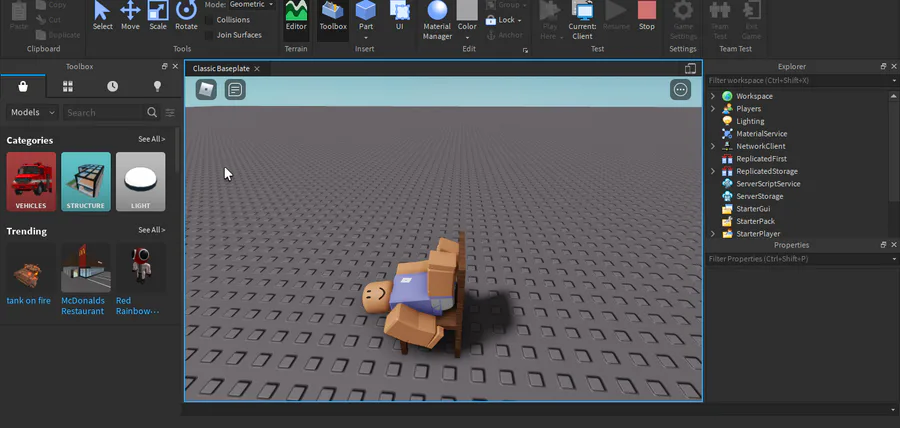Screen dimensions: 900x428
Task: Switch to Toolbox Marketplace tab
Action: 23,87
